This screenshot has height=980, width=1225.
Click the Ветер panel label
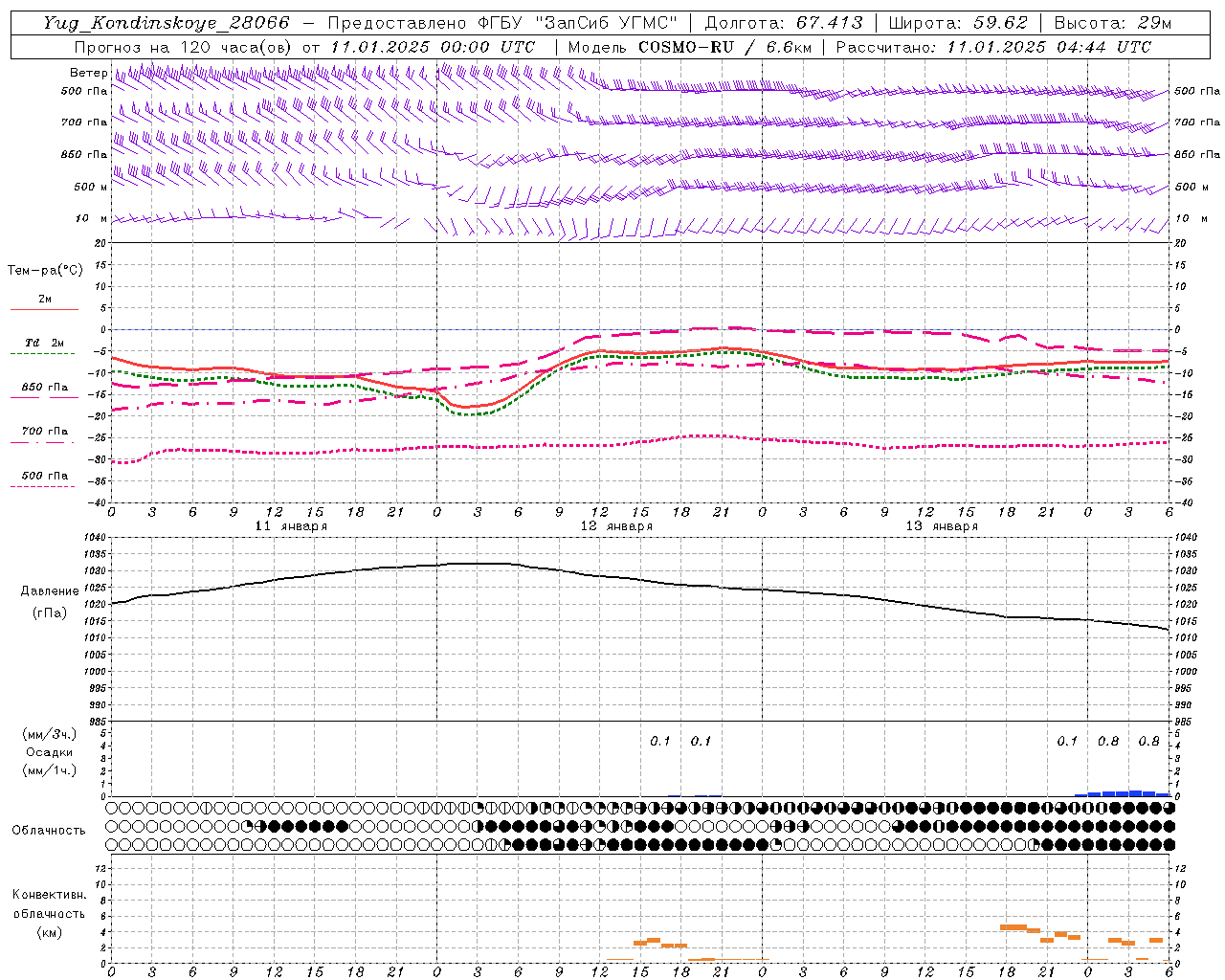pos(89,73)
